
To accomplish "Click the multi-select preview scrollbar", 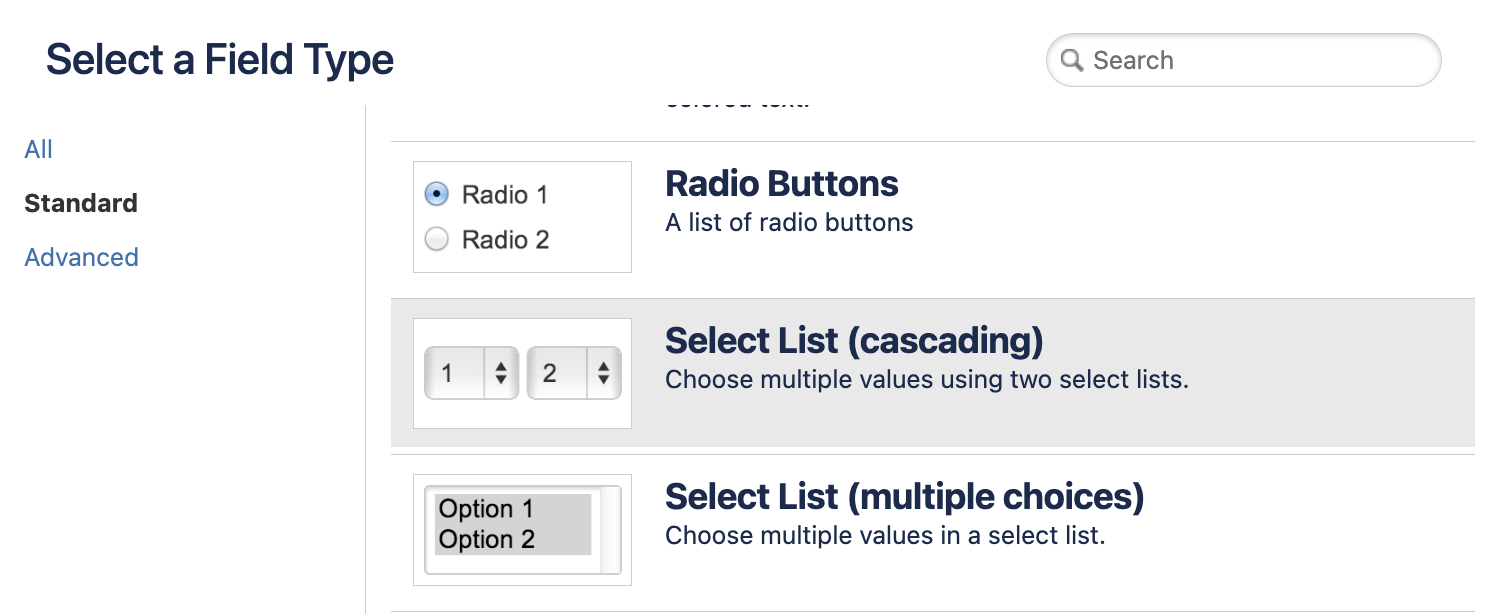I will coord(609,530).
